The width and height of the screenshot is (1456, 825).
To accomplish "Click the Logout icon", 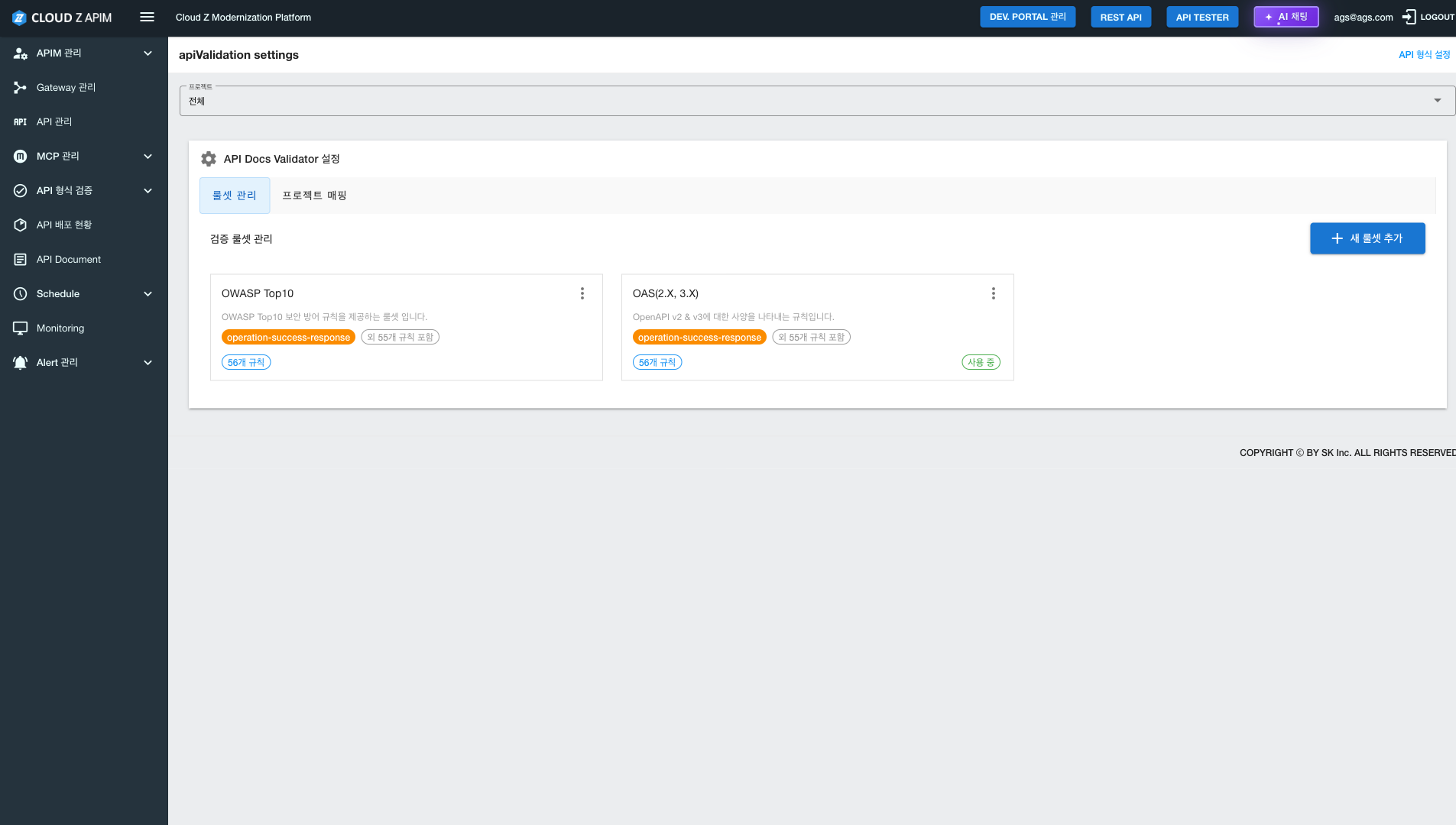I will (1409, 17).
